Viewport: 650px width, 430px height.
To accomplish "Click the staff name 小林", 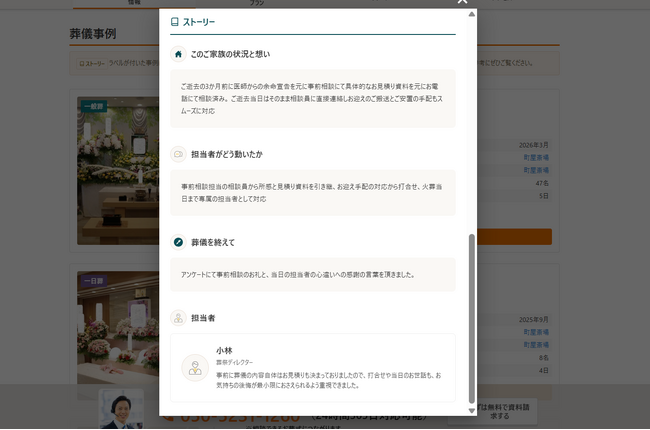I will tap(223, 350).
